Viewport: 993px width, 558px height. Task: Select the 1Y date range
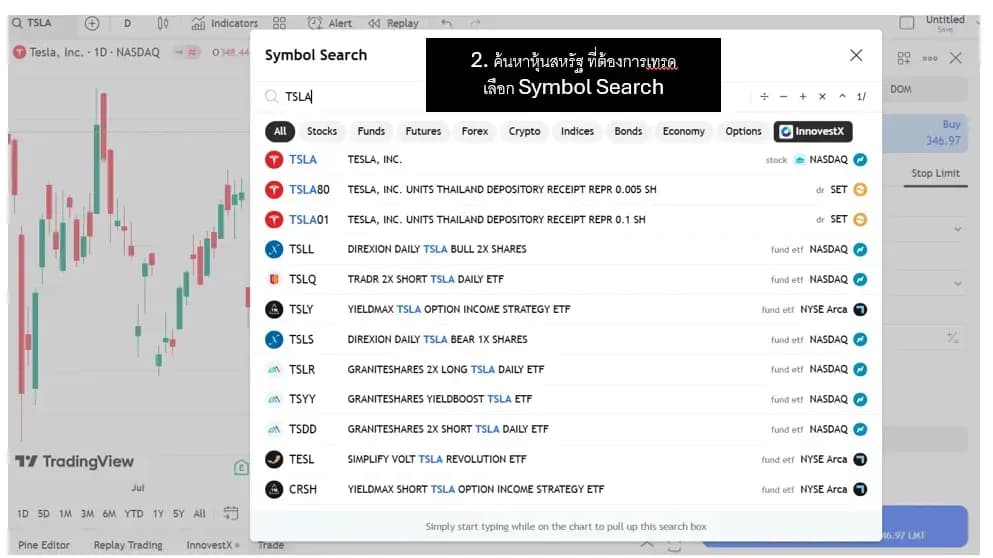(158, 514)
